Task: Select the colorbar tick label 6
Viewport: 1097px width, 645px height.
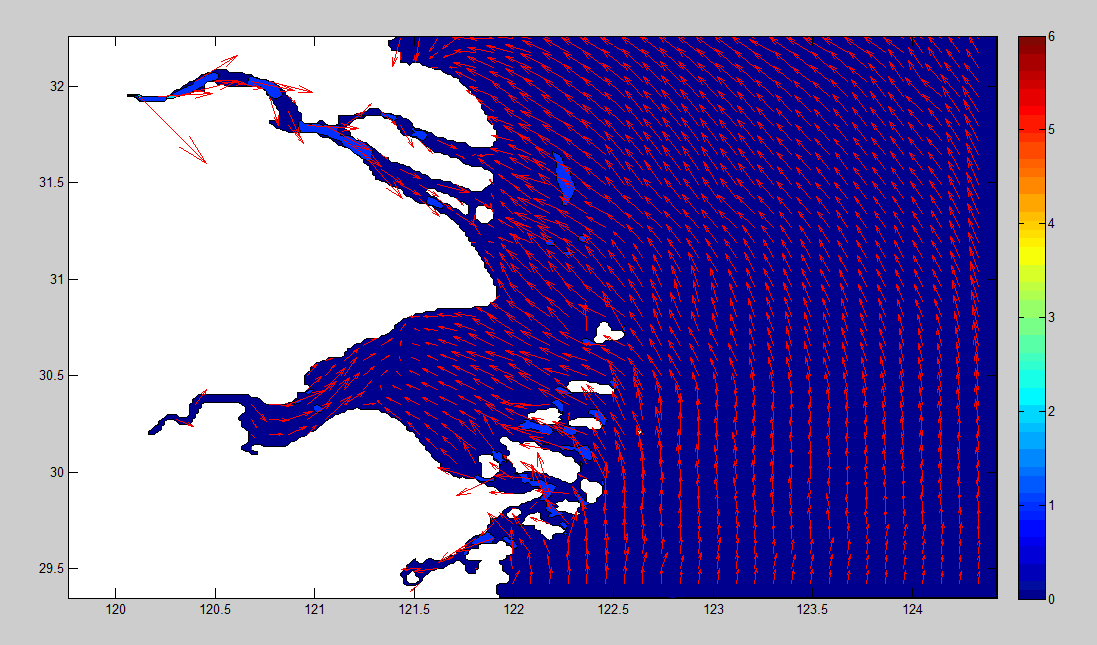Action: [x=1051, y=36]
